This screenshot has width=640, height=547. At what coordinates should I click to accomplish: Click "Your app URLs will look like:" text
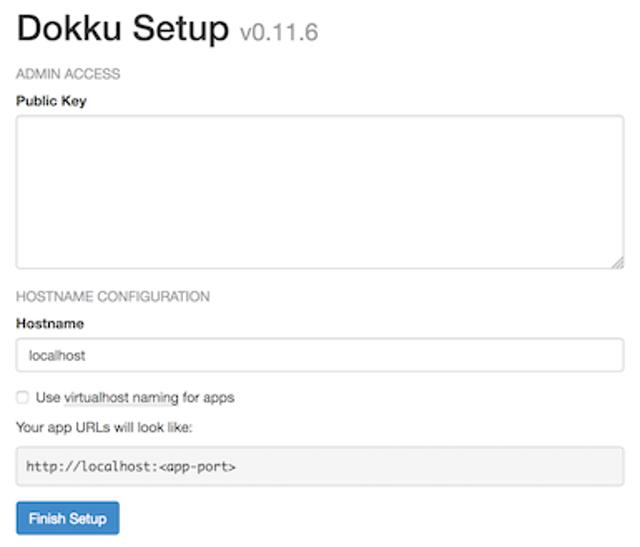tap(103, 427)
